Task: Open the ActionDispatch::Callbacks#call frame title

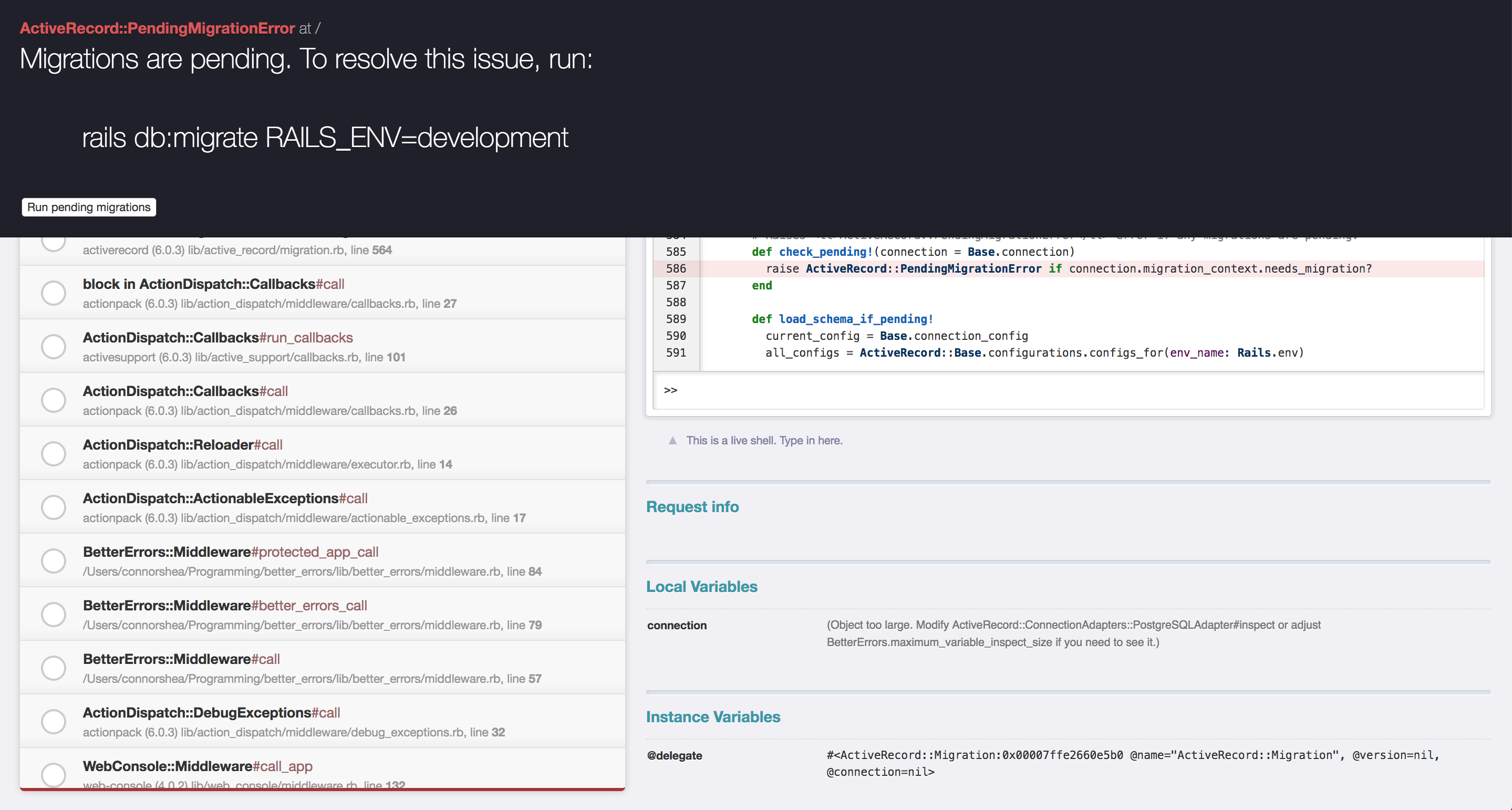Action: (x=185, y=391)
